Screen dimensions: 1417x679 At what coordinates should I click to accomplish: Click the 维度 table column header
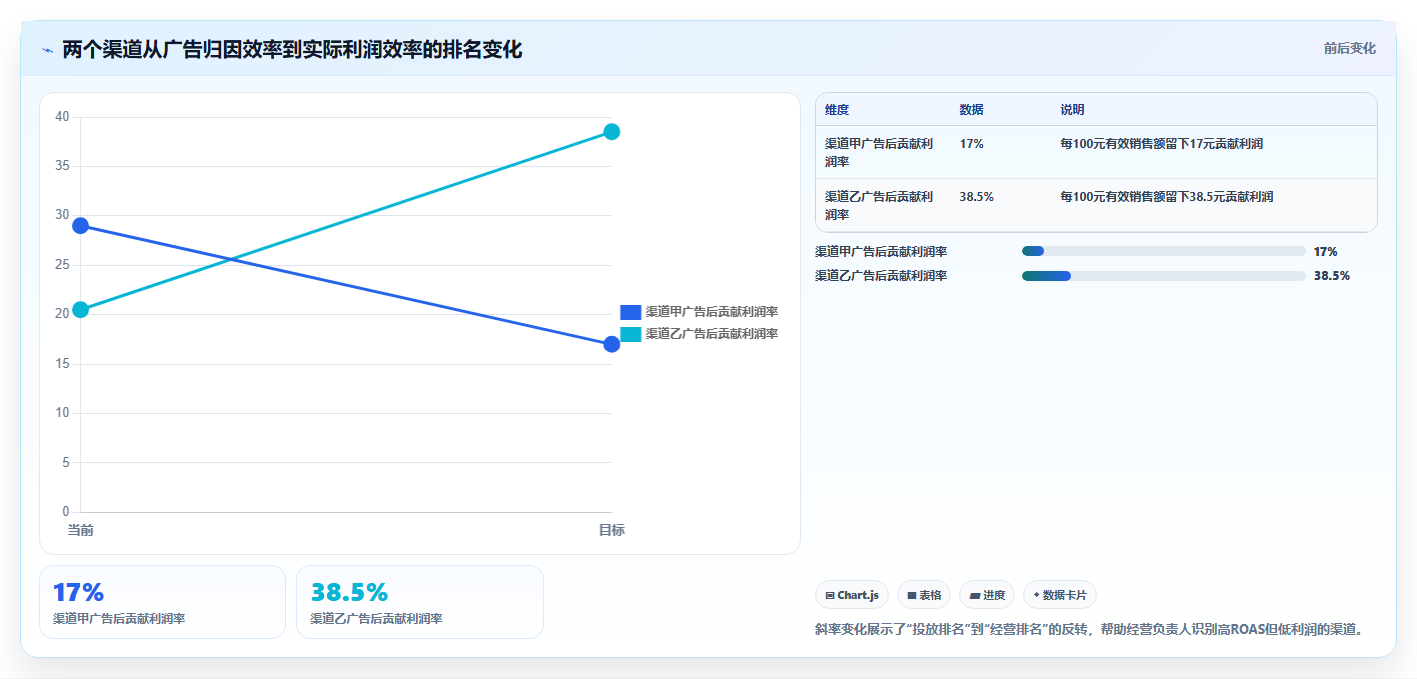pyautogui.click(x=837, y=110)
